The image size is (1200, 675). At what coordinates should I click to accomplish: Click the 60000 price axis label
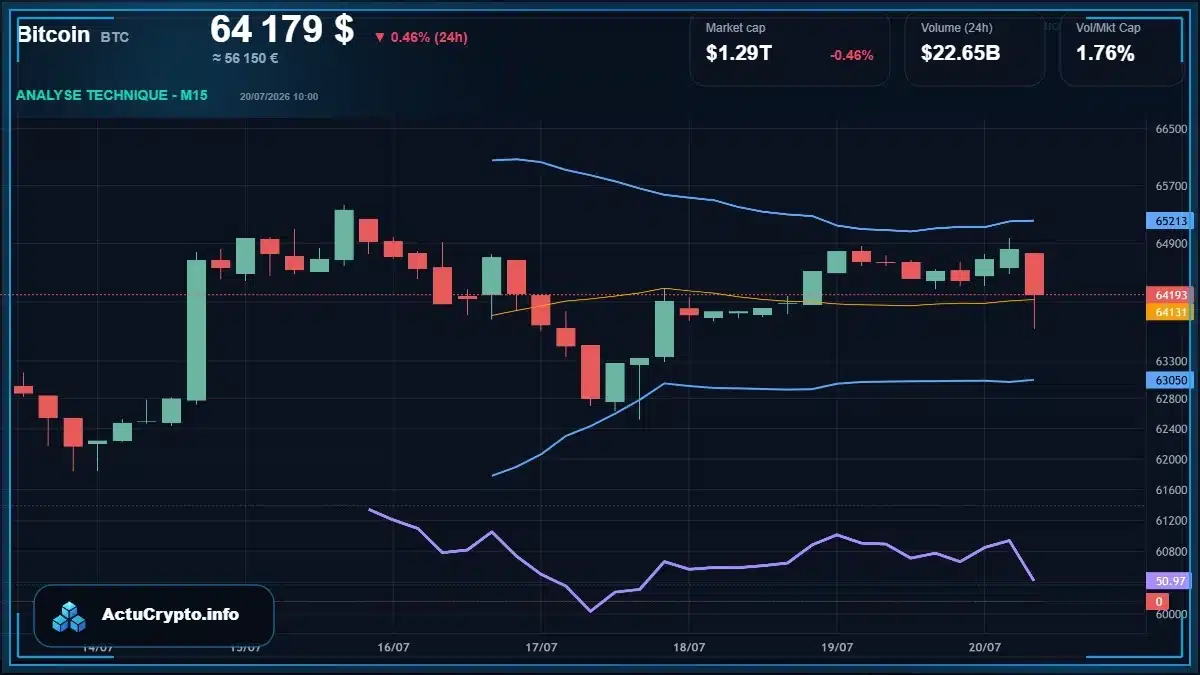[1171, 614]
